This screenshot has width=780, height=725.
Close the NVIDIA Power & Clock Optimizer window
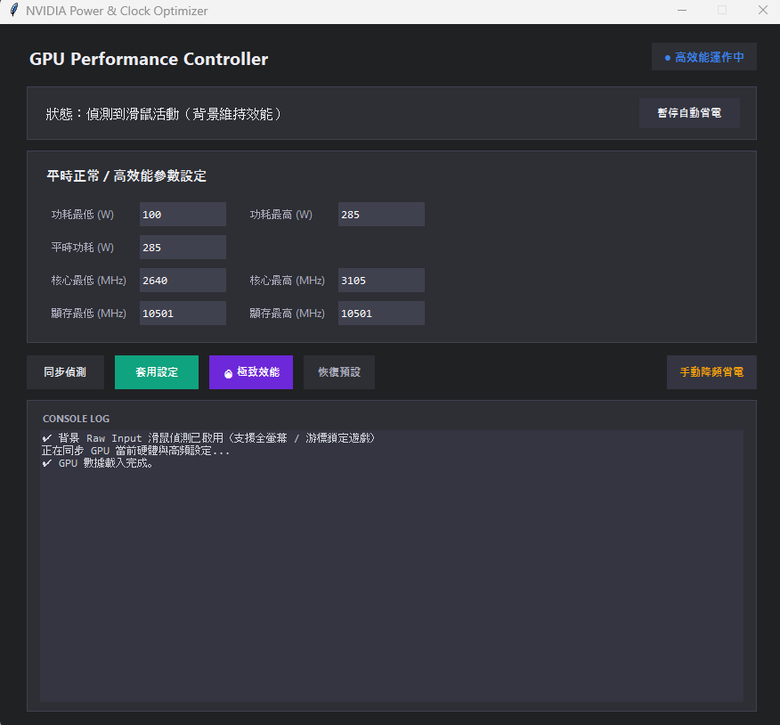pyautogui.click(x=763, y=10)
